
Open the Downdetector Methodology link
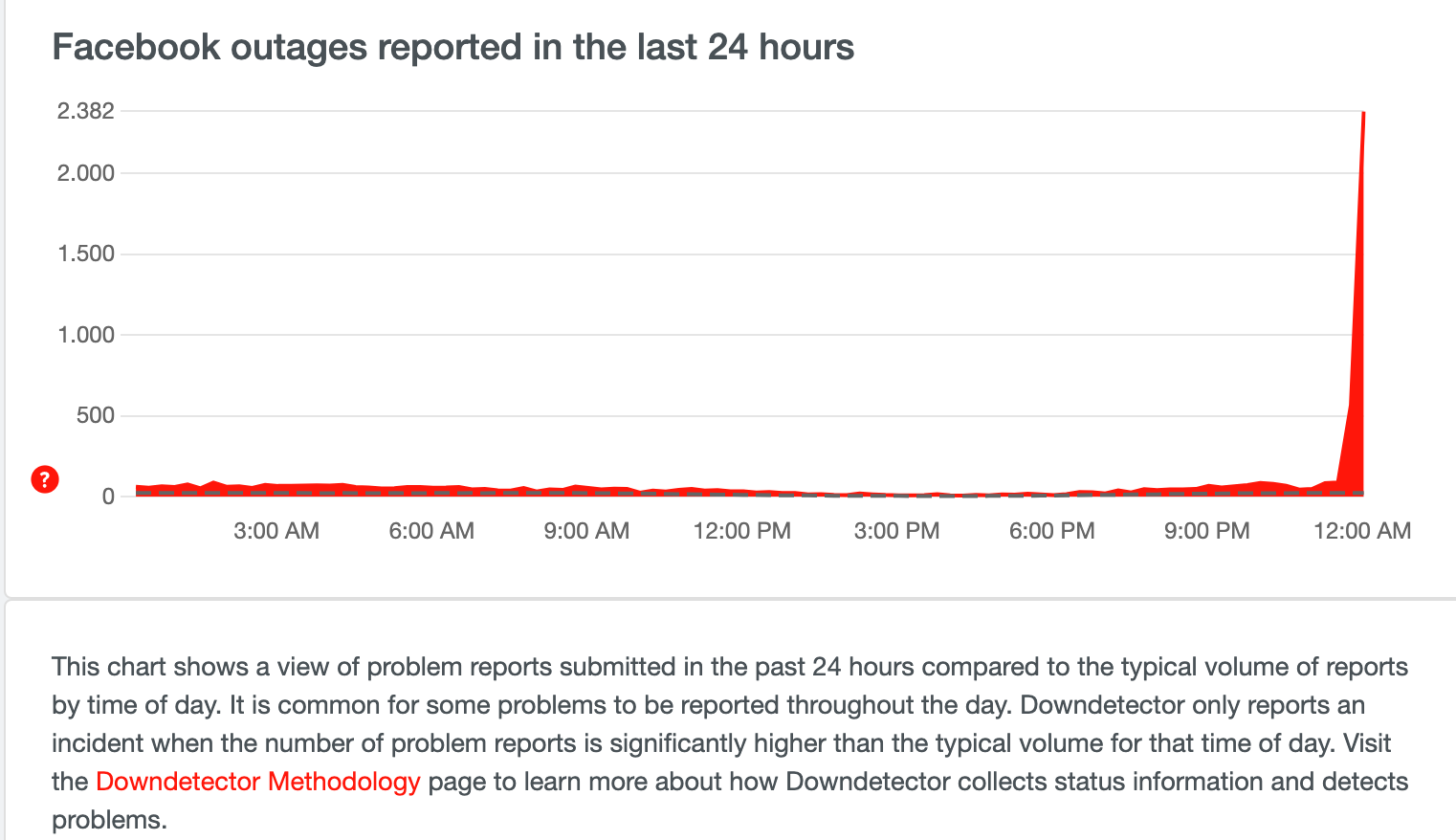point(258,782)
